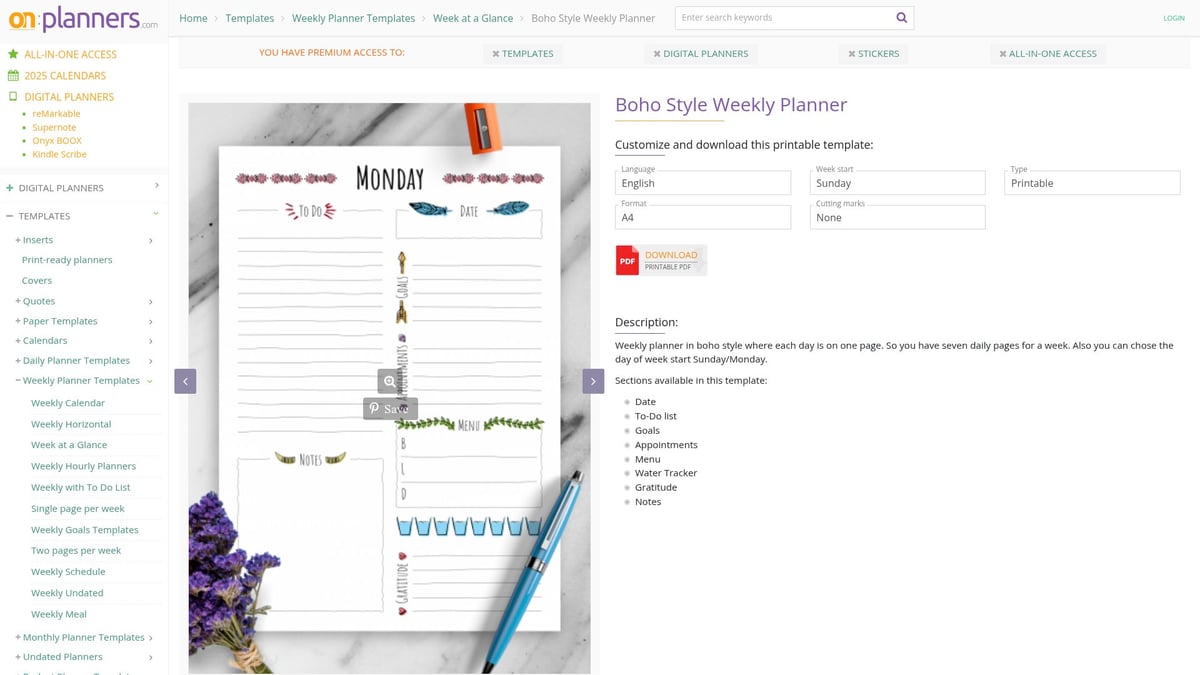Click the Pinterest Save button

(x=390, y=408)
